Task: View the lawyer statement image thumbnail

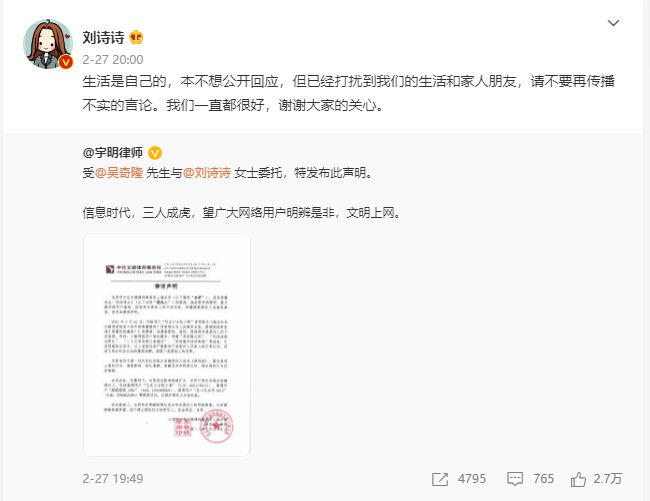Action: coord(167,345)
